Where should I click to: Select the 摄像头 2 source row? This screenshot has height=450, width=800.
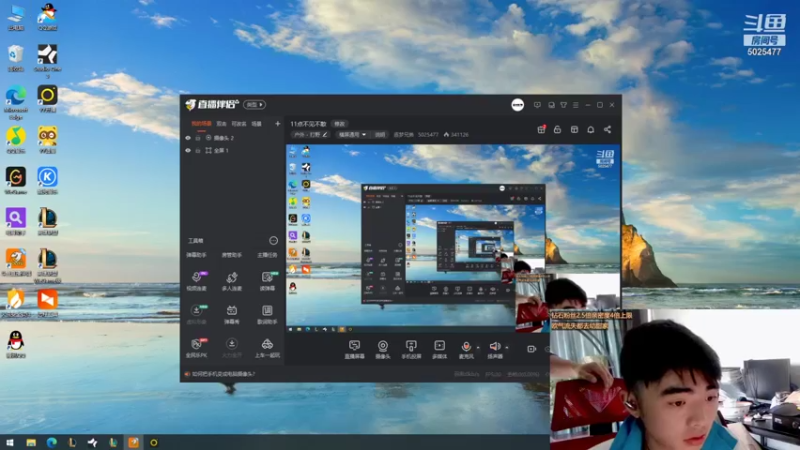[233, 138]
